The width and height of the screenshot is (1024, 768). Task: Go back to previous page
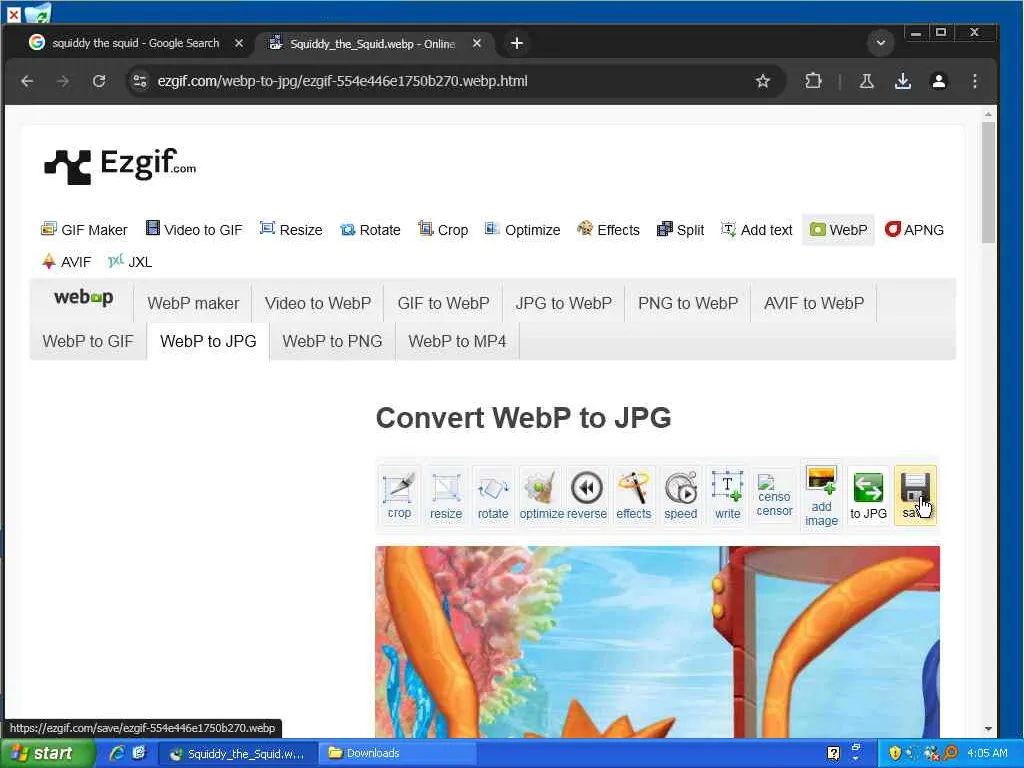tap(27, 81)
